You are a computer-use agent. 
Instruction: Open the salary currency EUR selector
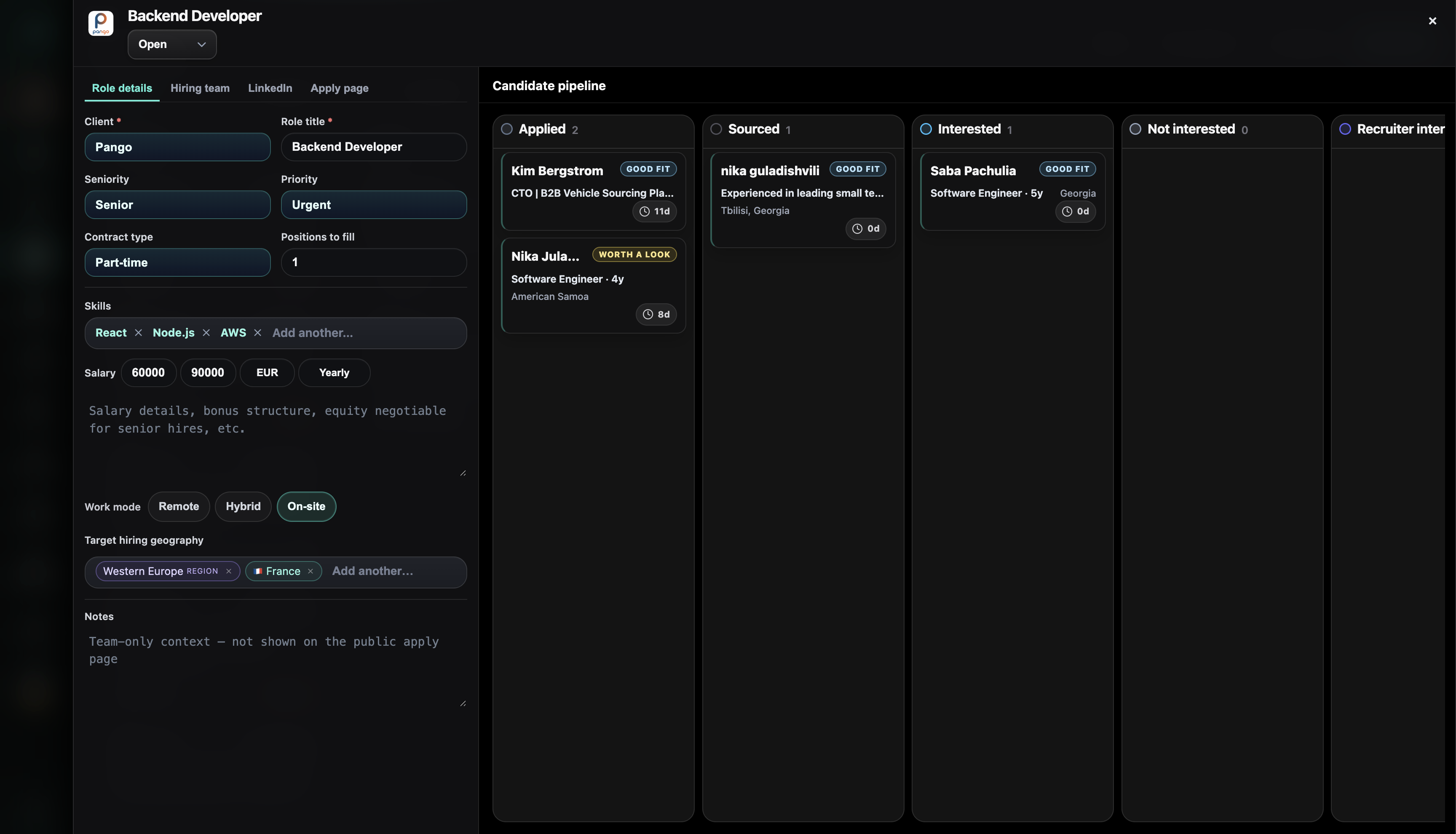click(267, 373)
